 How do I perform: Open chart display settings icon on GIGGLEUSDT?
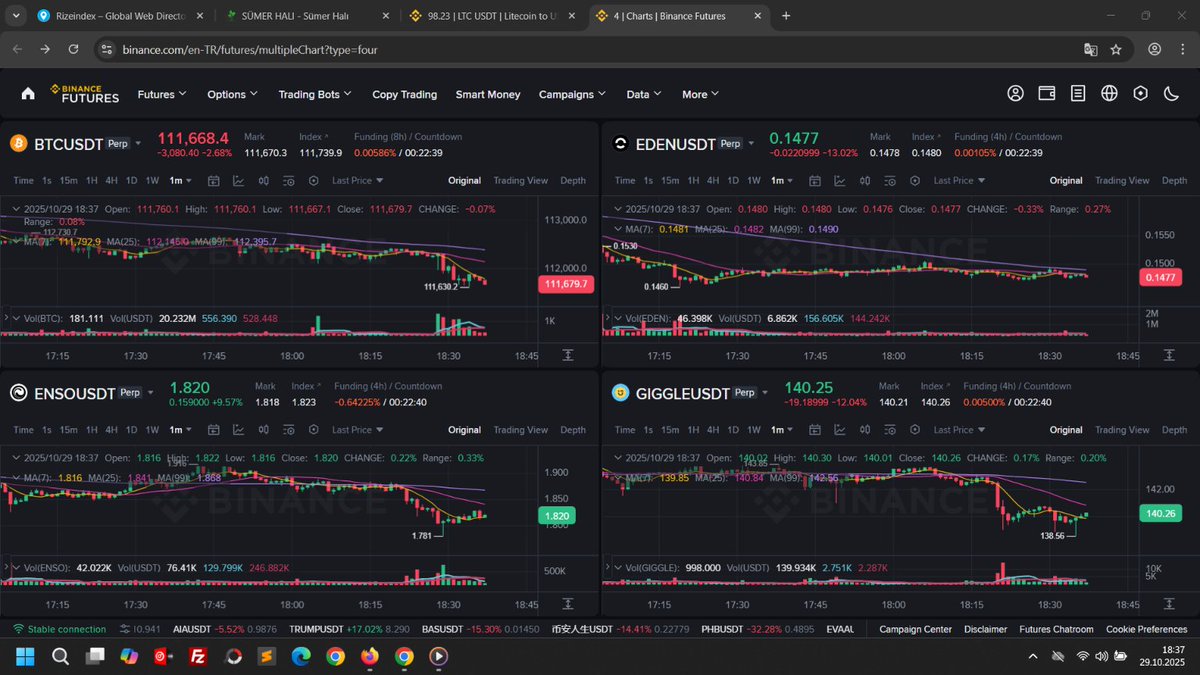890,430
